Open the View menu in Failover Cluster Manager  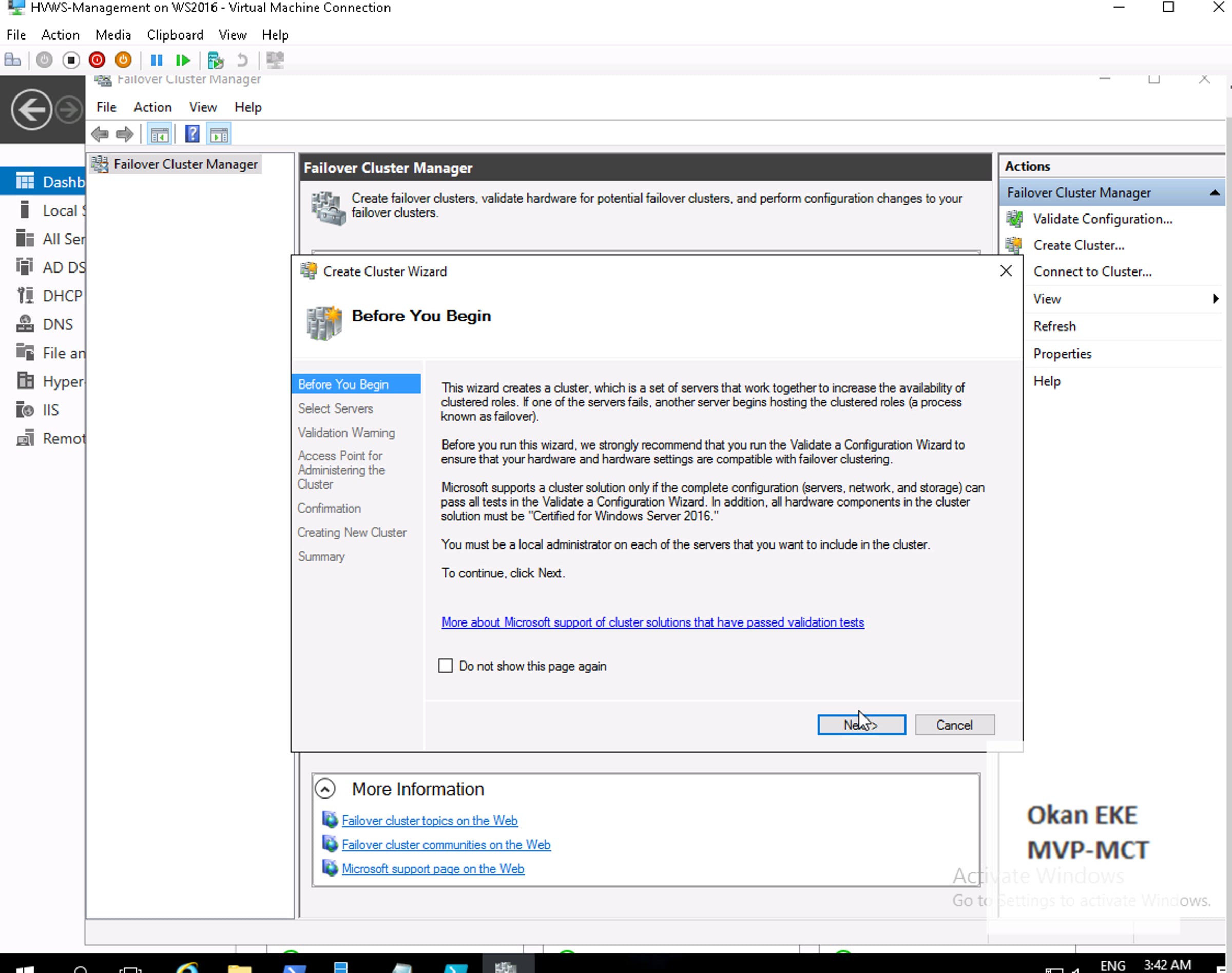coord(203,107)
